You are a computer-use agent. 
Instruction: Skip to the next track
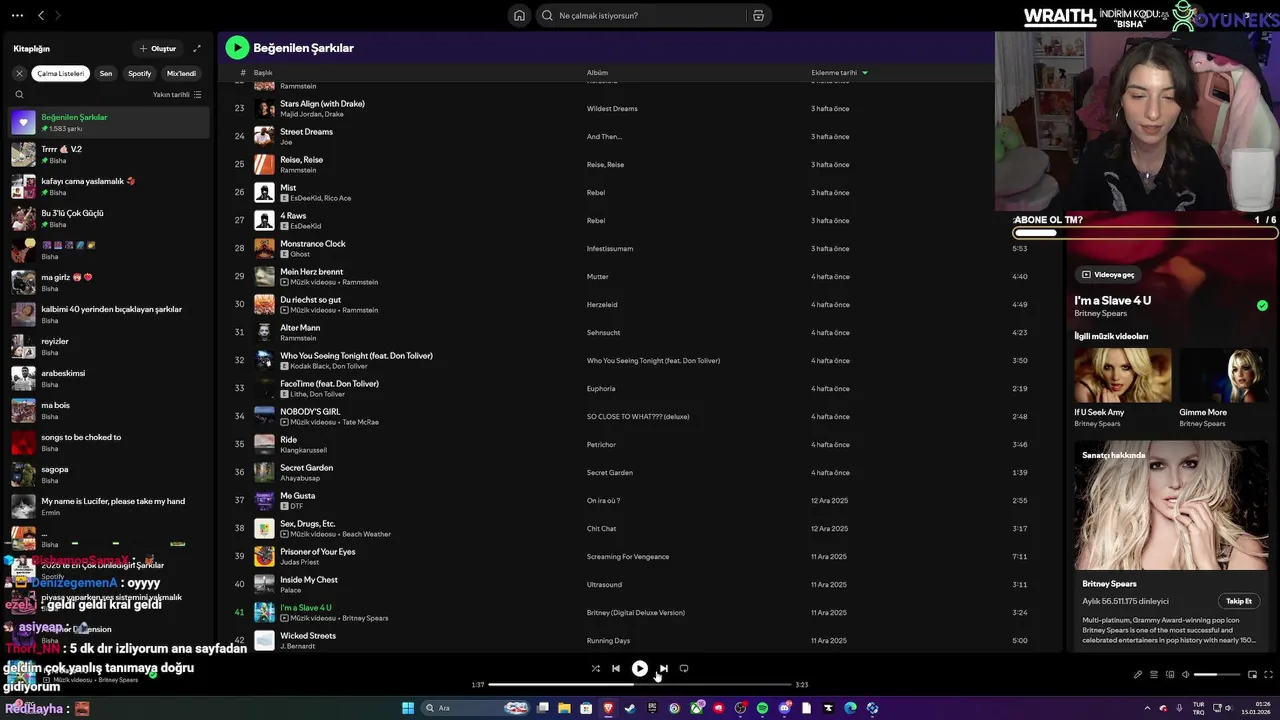click(663, 668)
